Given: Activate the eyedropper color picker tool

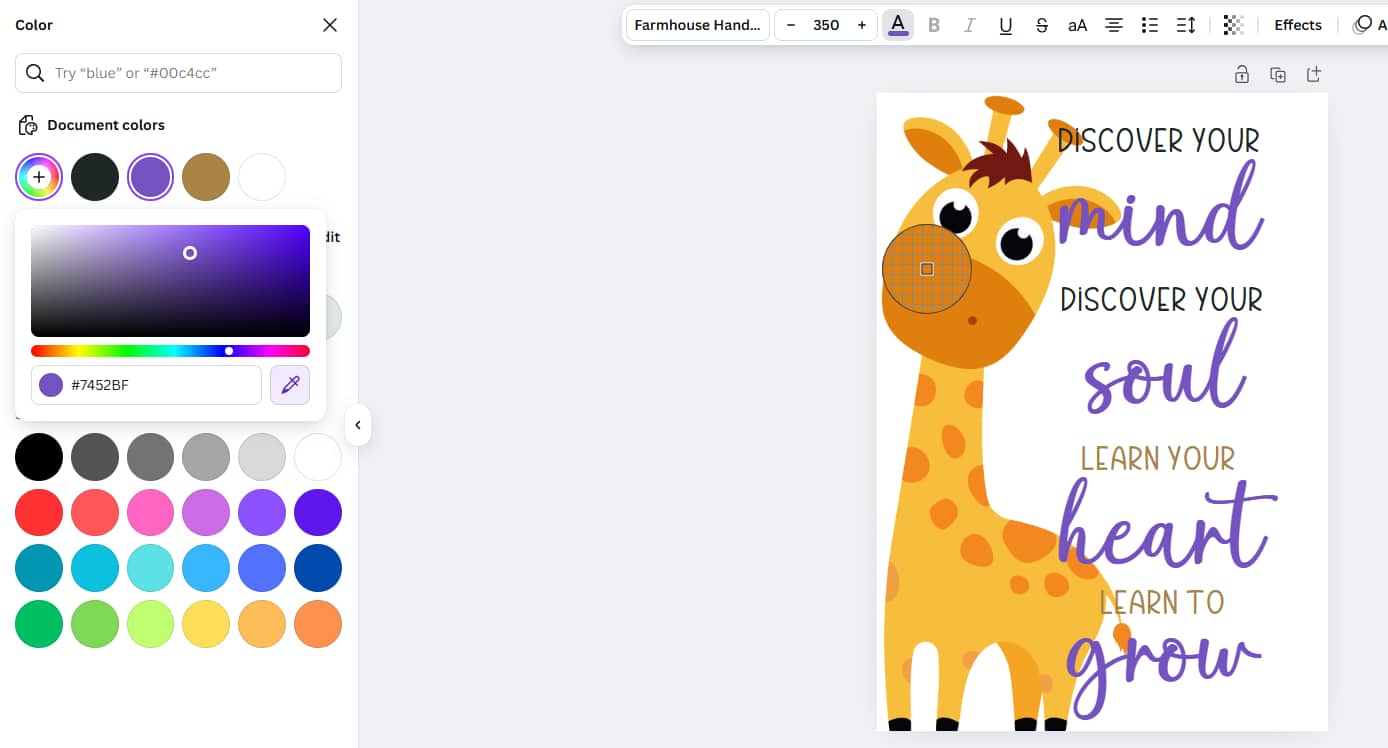Looking at the screenshot, I should (x=290, y=385).
